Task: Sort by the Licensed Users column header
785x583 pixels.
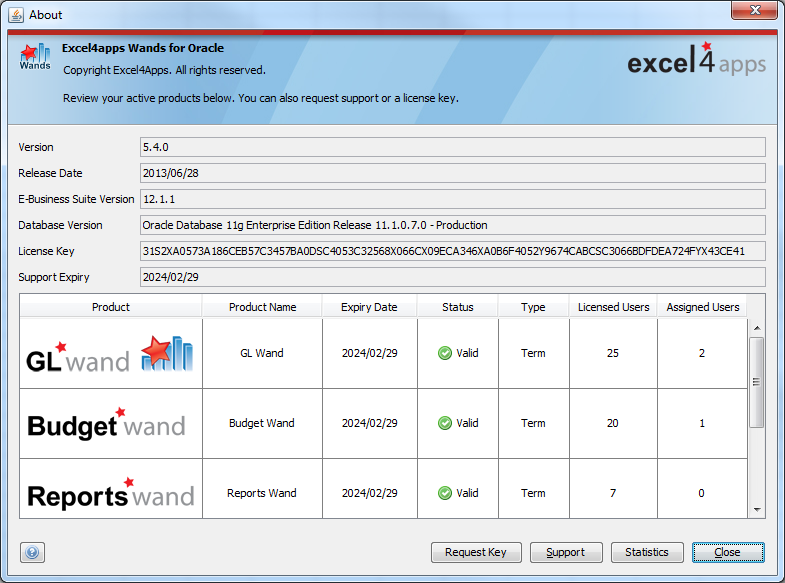Action: coord(613,307)
